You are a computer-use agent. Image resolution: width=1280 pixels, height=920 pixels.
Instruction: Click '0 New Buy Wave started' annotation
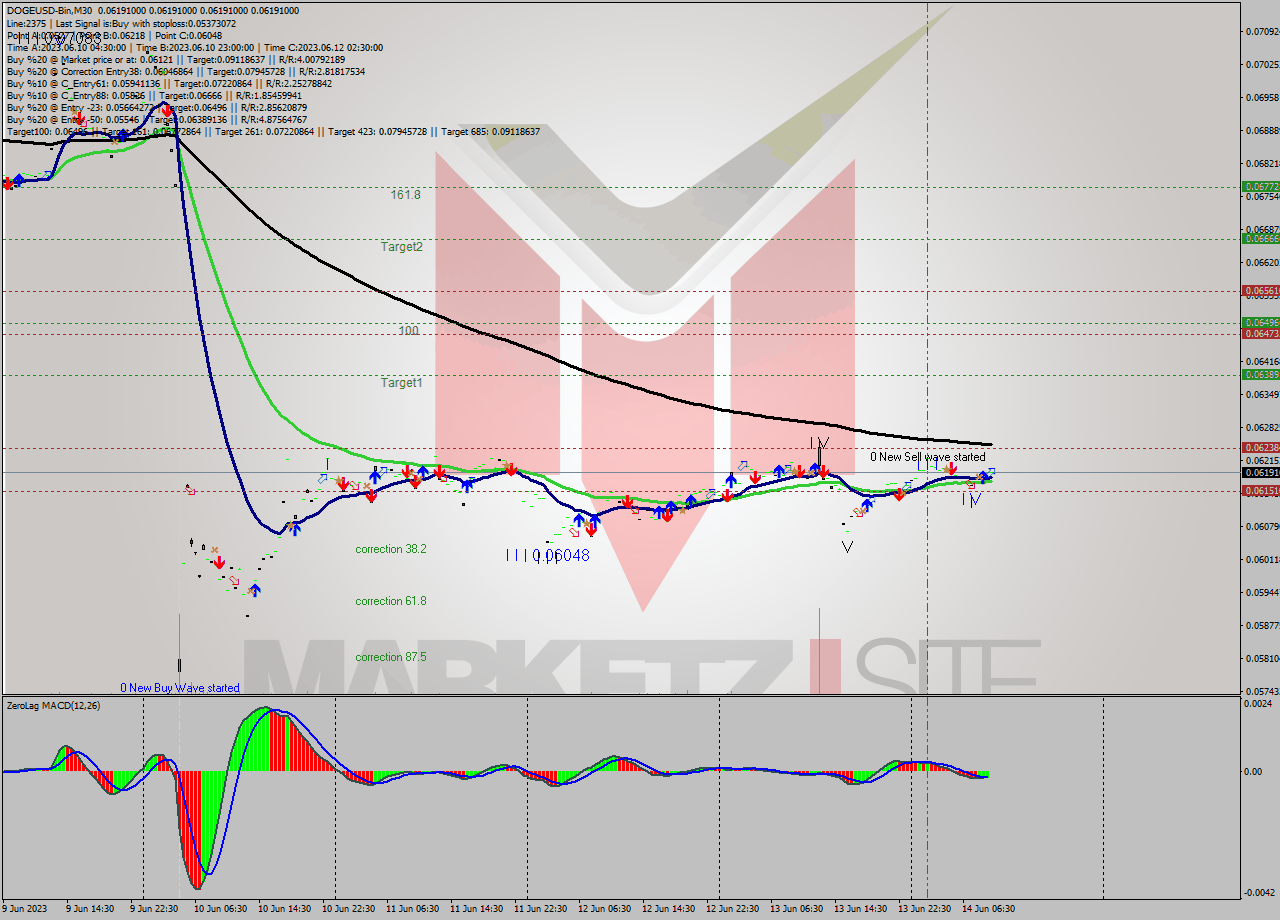(180, 687)
